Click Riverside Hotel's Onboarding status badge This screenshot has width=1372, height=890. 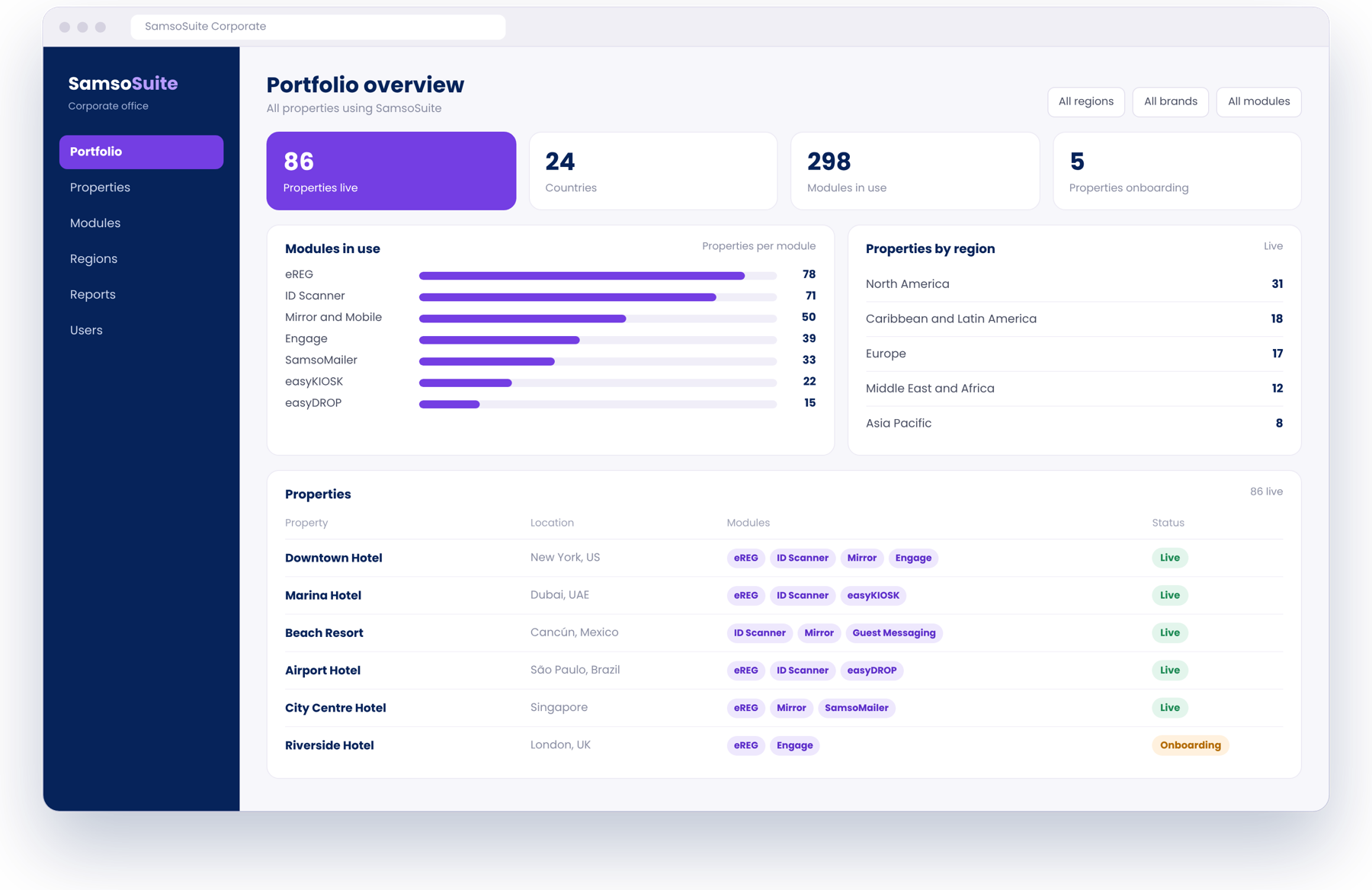[x=1191, y=745]
